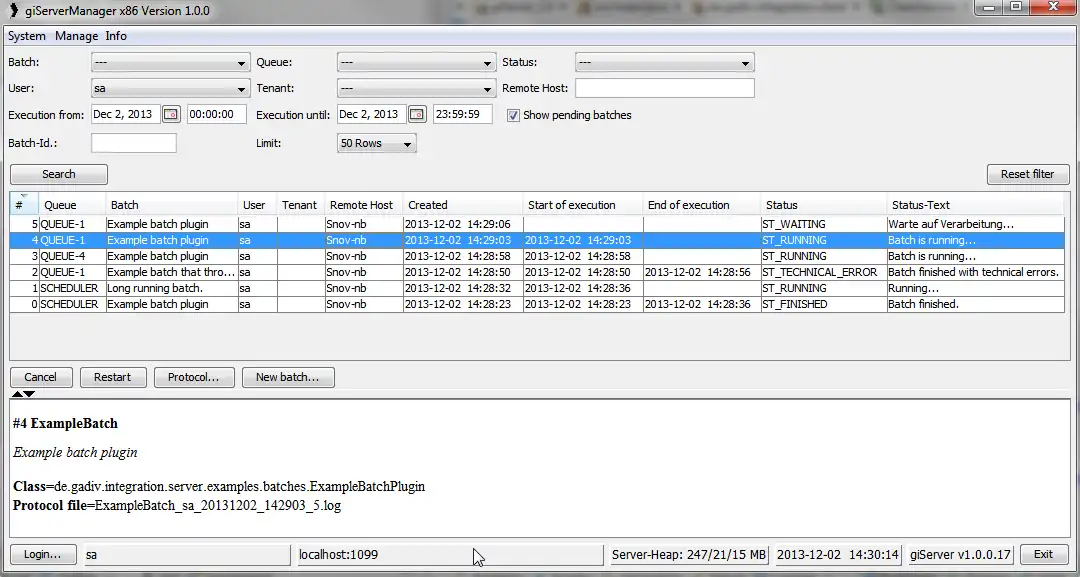
Task: Select the Long running batch. row
Action: tap(537, 288)
